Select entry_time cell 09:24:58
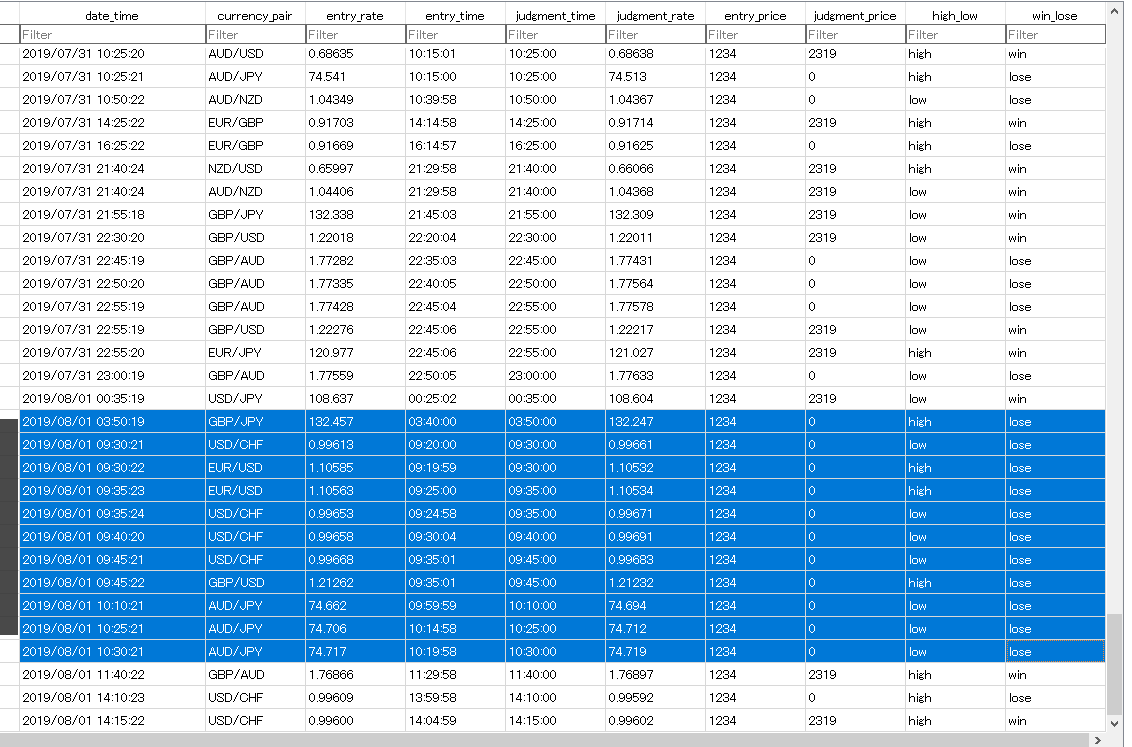The height and width of the screenshot is (747, 1132). 455,514
